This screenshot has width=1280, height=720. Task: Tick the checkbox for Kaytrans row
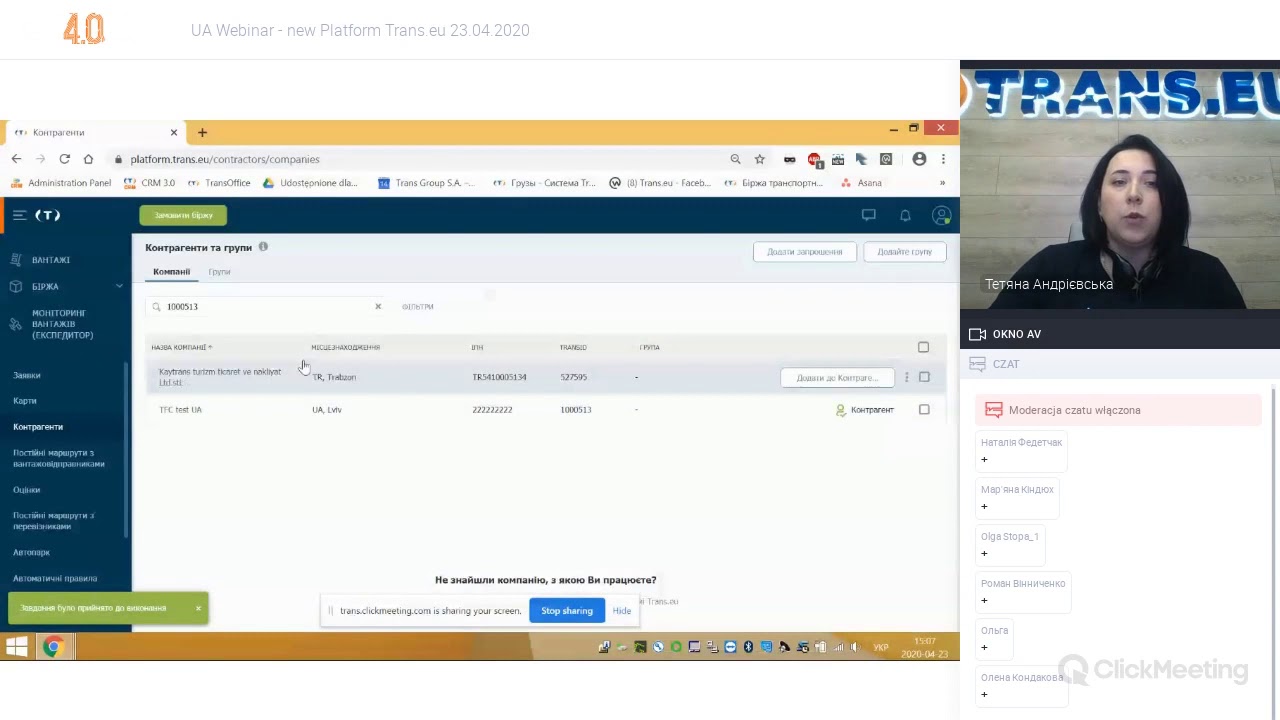pyautogui.click(x=924, y=377)
